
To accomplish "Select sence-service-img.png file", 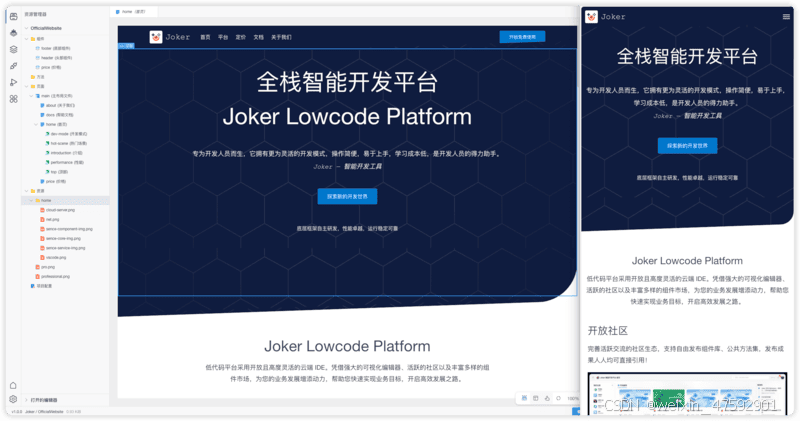I will point(63,248).
